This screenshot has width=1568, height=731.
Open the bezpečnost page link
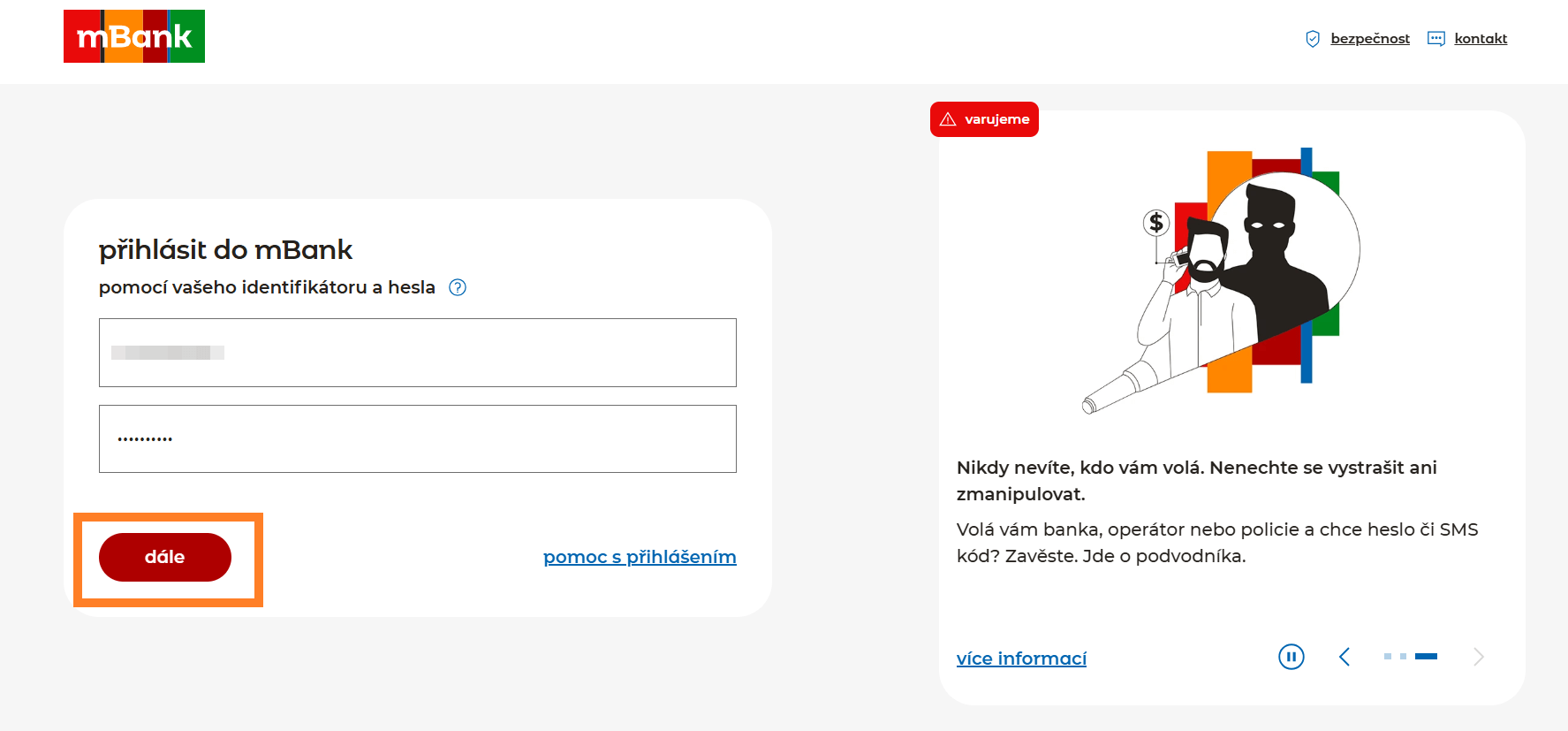tap(1370, 39)
